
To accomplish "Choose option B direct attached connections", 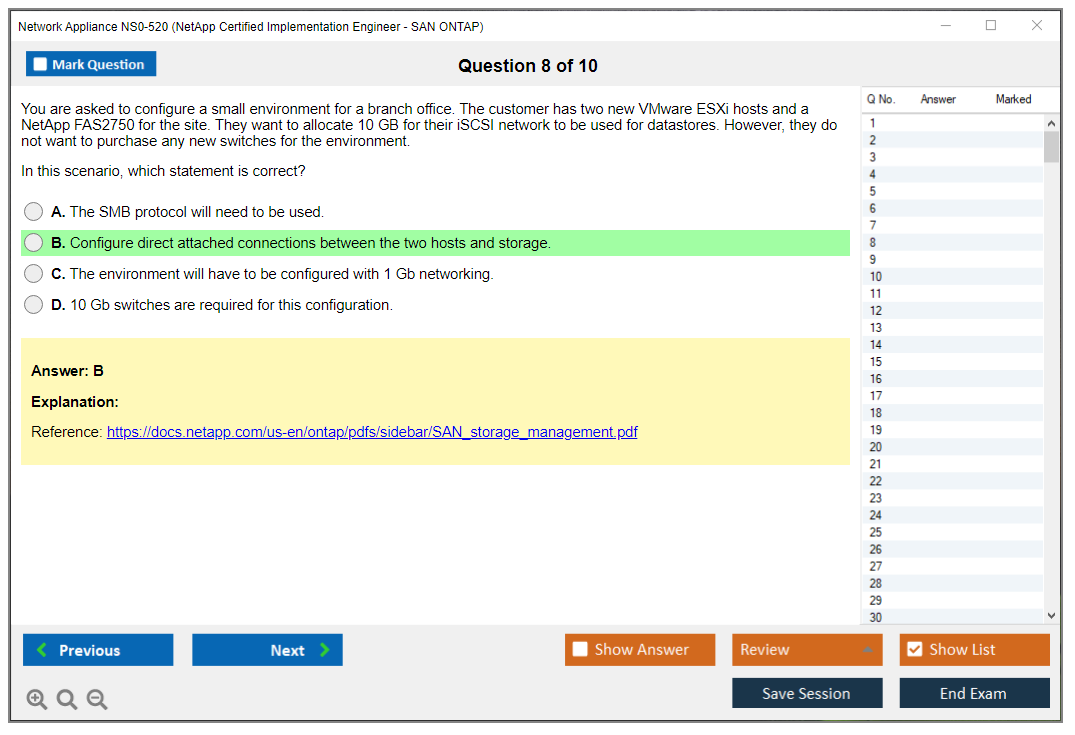I will [34, 243].
